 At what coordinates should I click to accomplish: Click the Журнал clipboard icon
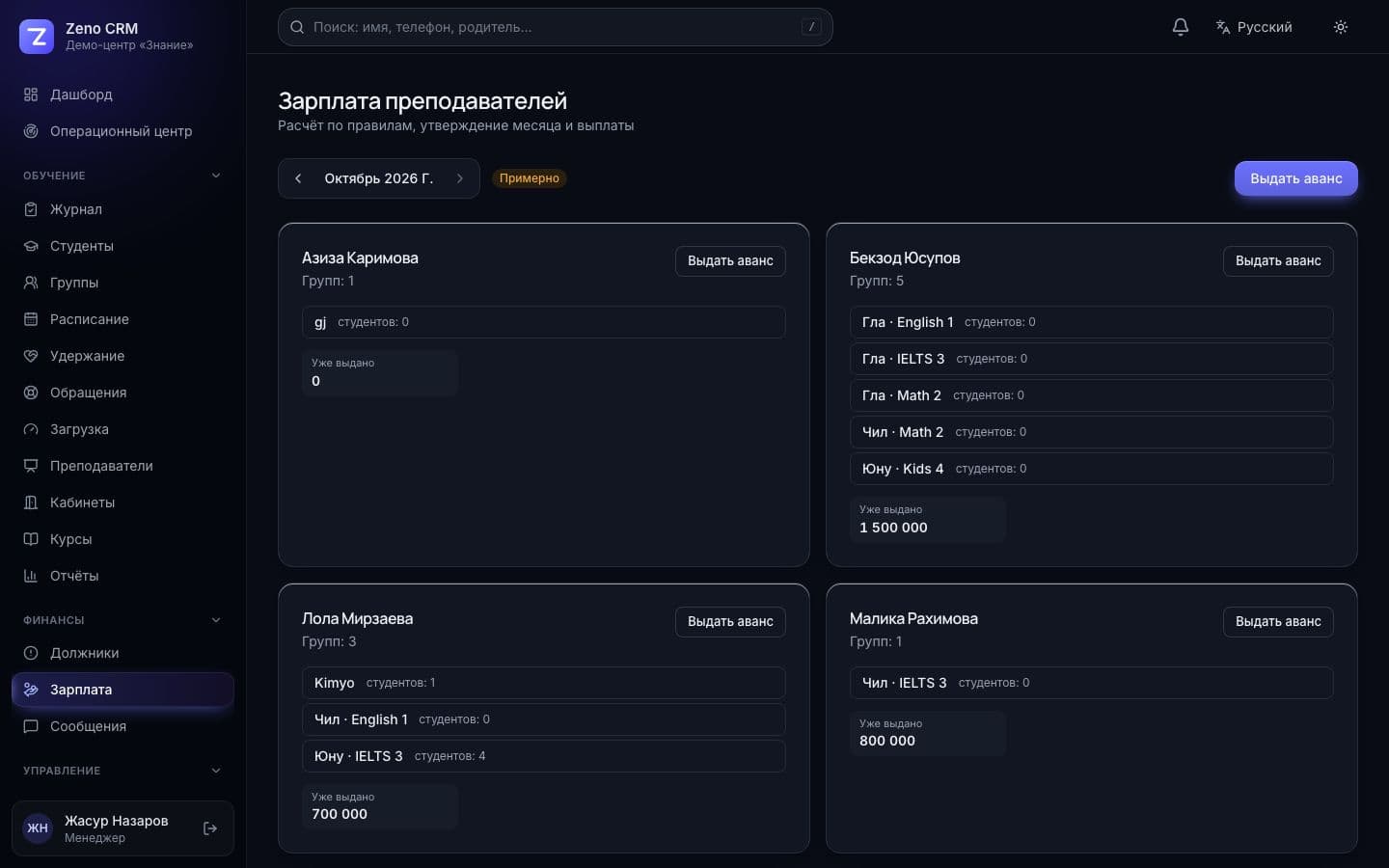(31, 209)
